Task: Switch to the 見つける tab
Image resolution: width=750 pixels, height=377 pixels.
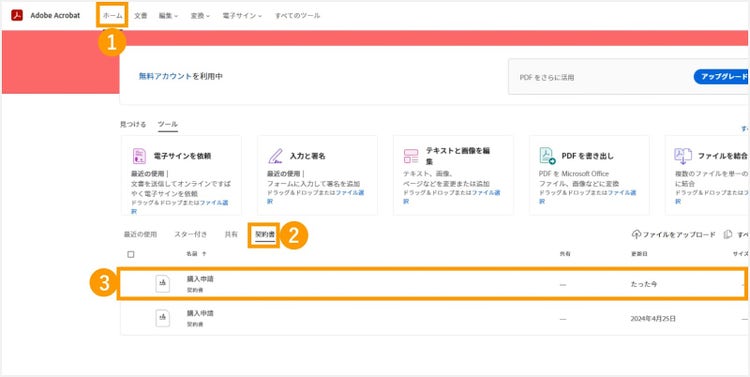Action: [x=133, y=124]
